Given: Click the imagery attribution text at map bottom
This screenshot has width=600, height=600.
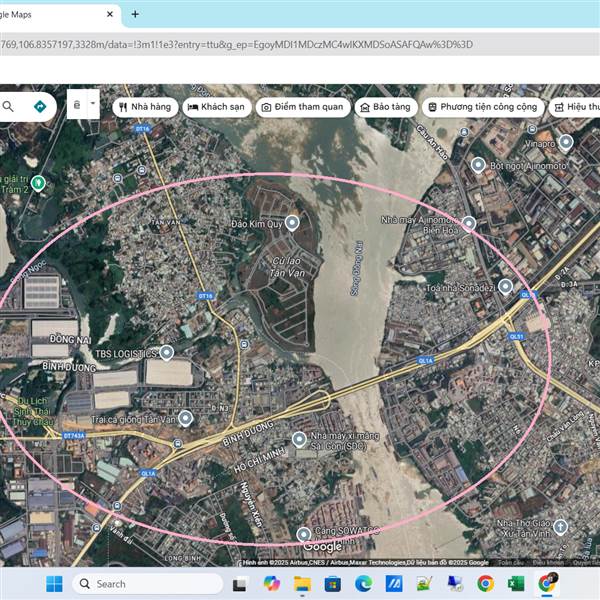Looking at the screenshot, I should click(365, 562).
